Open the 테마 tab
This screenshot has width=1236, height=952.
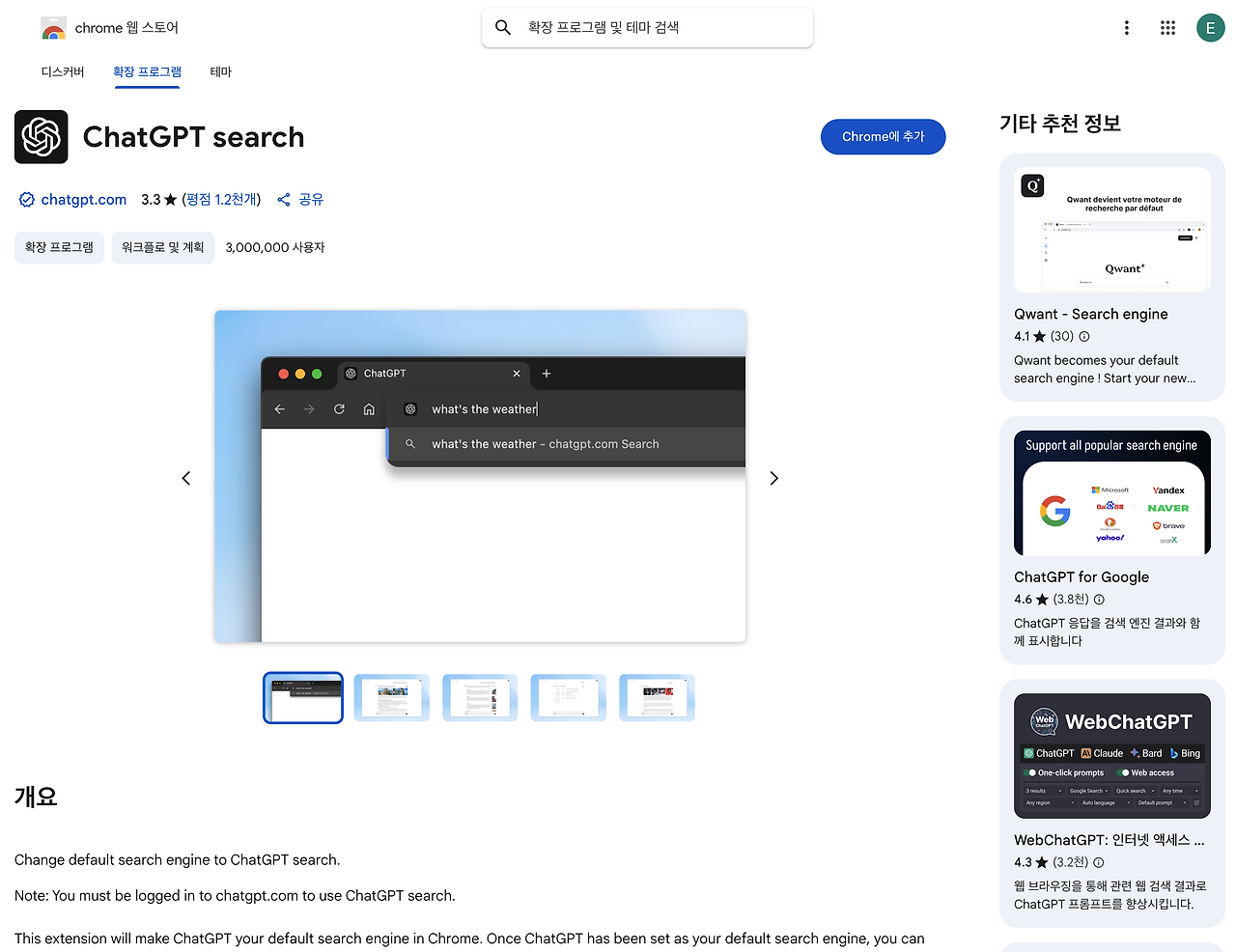click(221, 72)
